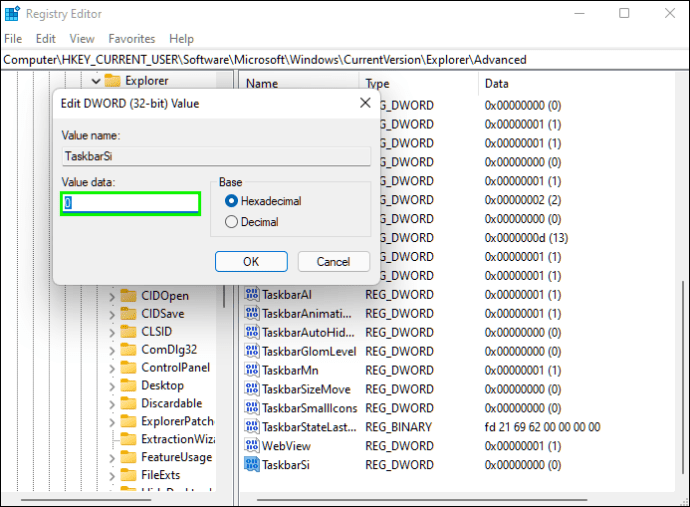Open the Help menu
This screenshot has width=690, height=507.
(181, 39)
